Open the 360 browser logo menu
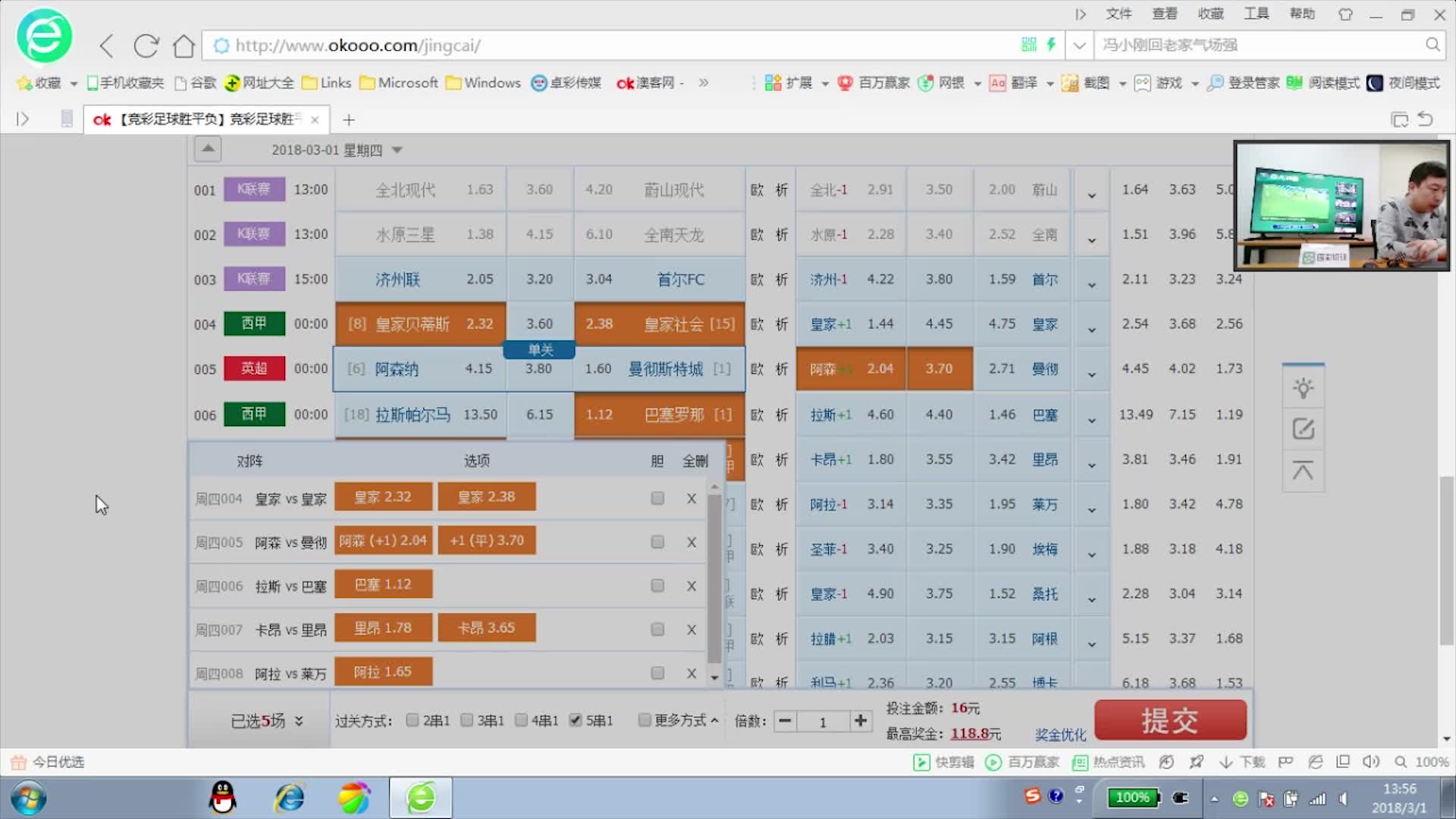The image size is (1456, 819). 45,36
